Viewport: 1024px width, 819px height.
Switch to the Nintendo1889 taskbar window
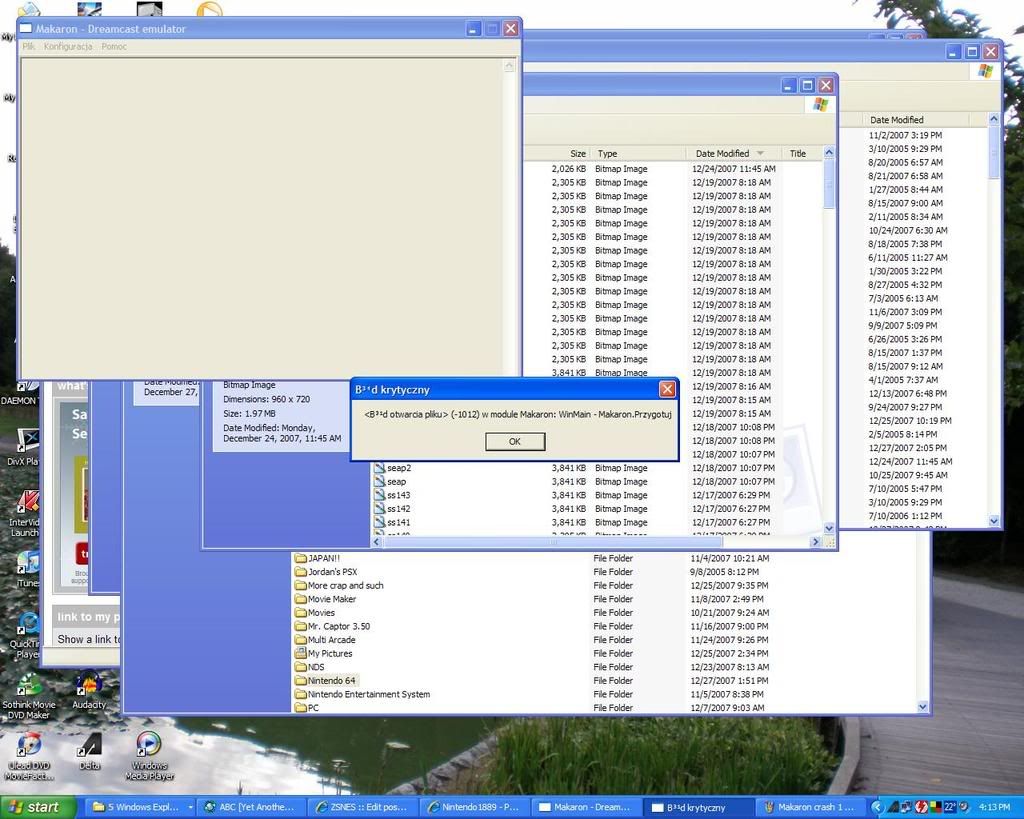click(473, 807)
